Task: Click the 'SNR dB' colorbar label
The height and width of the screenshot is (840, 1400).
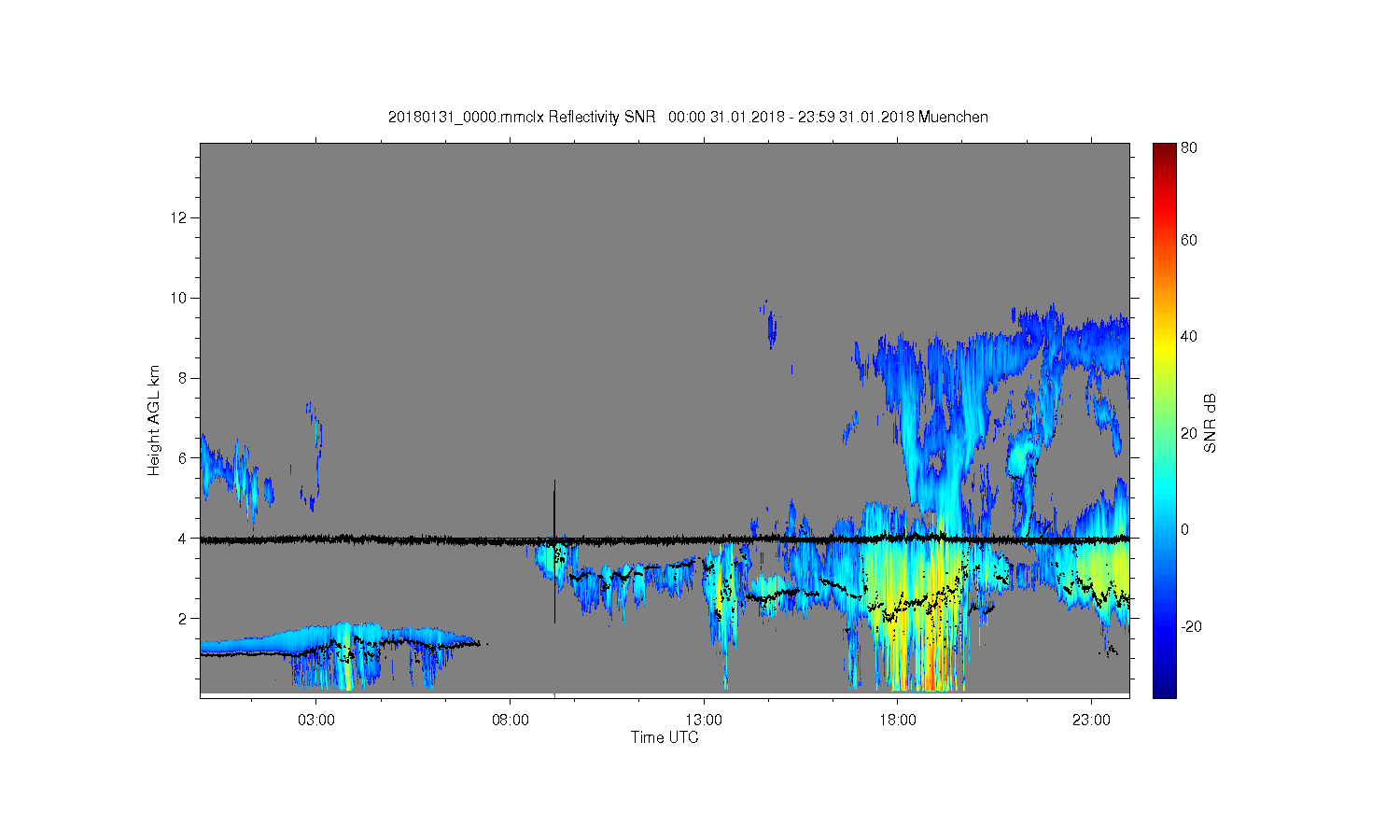Action: pyautogui.click(x=1211, y=423)
